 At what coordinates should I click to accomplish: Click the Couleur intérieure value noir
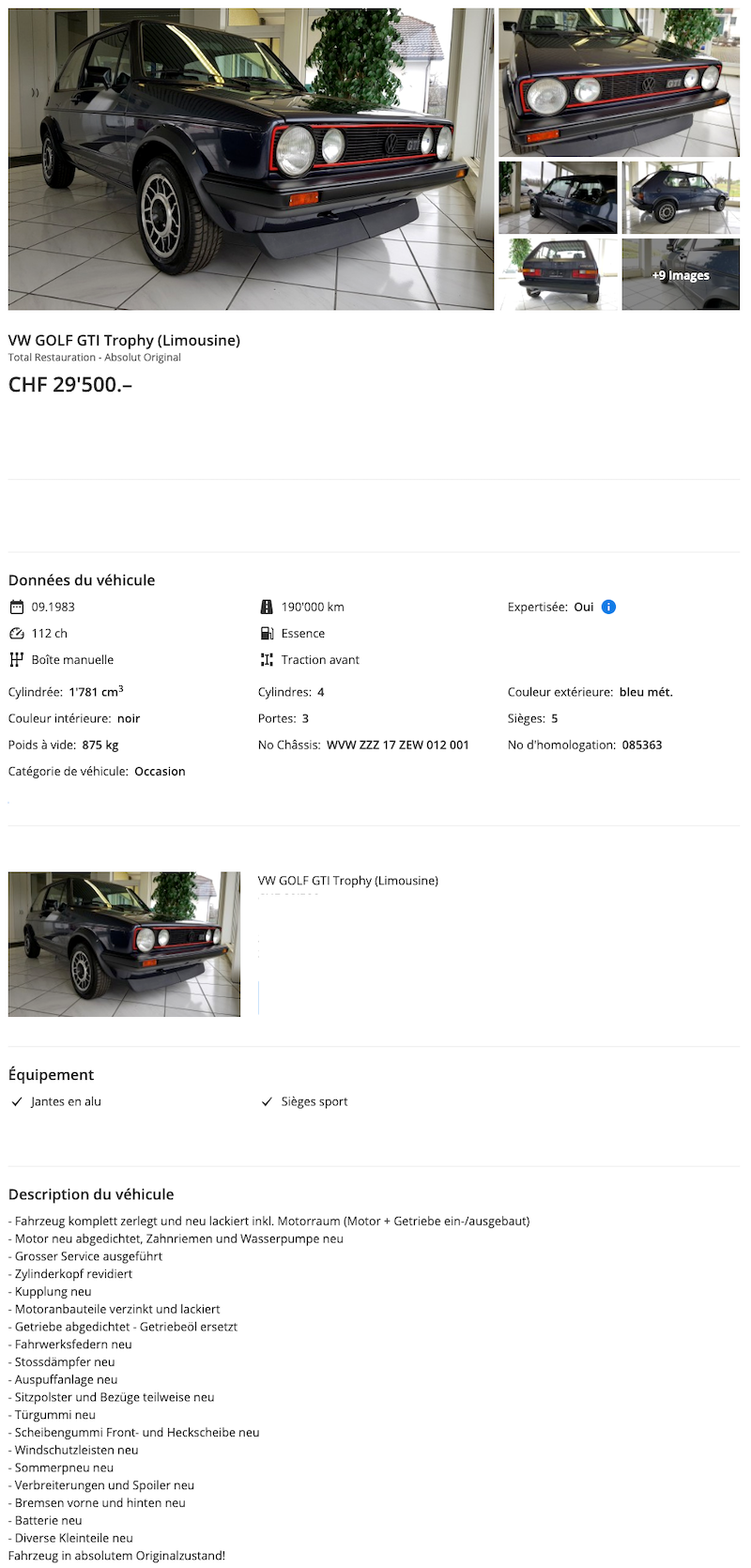click(129, 718)
